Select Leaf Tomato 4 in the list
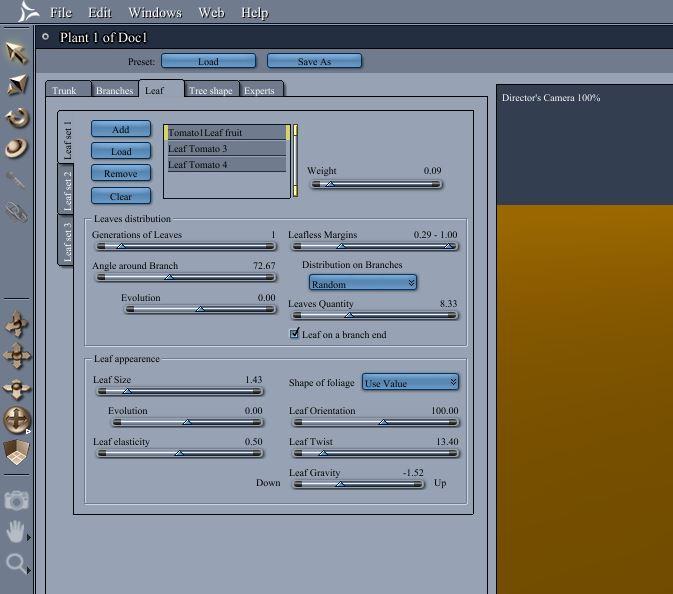The height and width of the screenshot is (594, 673). (226, 164)
